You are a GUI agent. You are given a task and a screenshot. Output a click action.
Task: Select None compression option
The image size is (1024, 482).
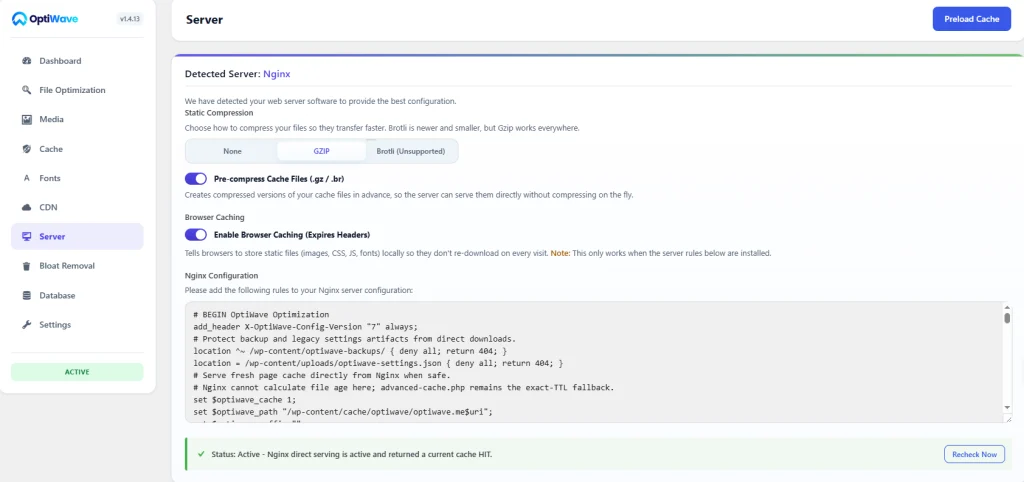point(232,151)
